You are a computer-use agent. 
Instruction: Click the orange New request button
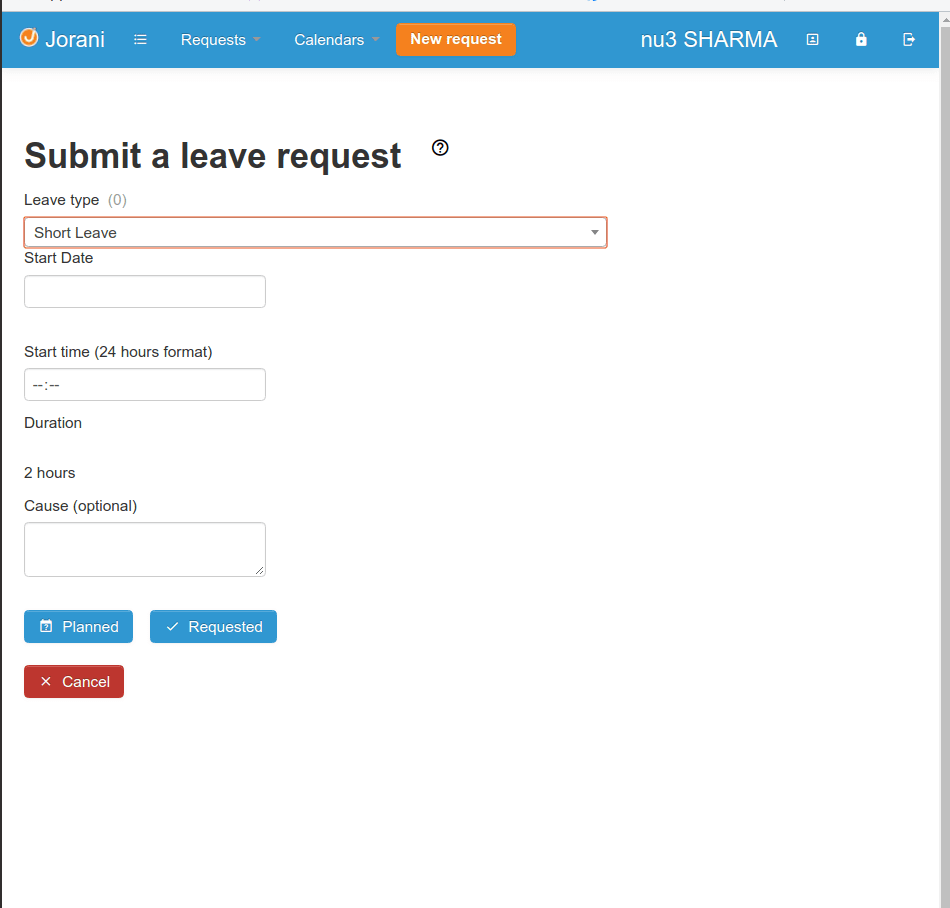(x=456, y=40)
